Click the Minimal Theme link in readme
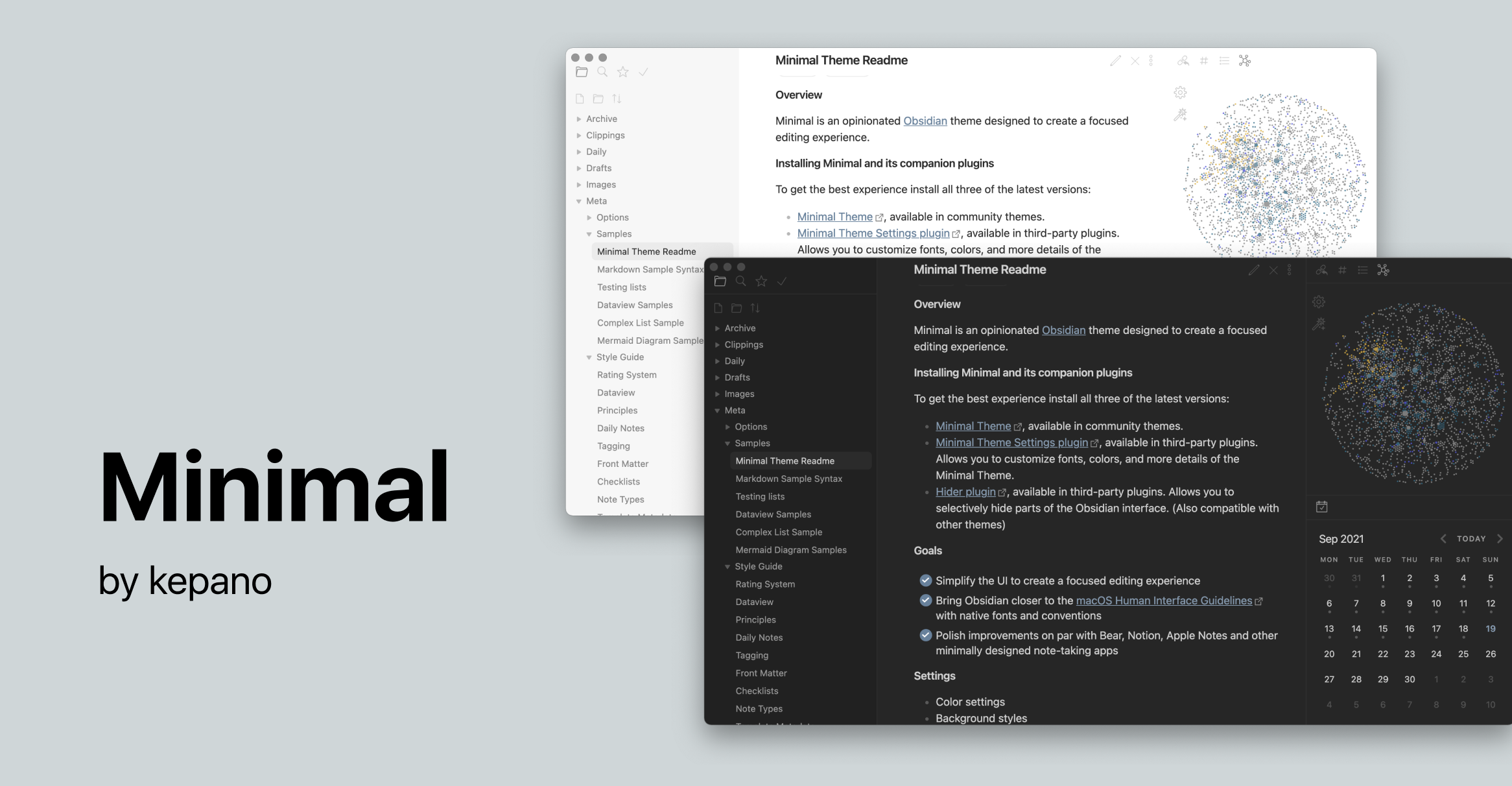1512x786 pixels. [x=834, y=216]
